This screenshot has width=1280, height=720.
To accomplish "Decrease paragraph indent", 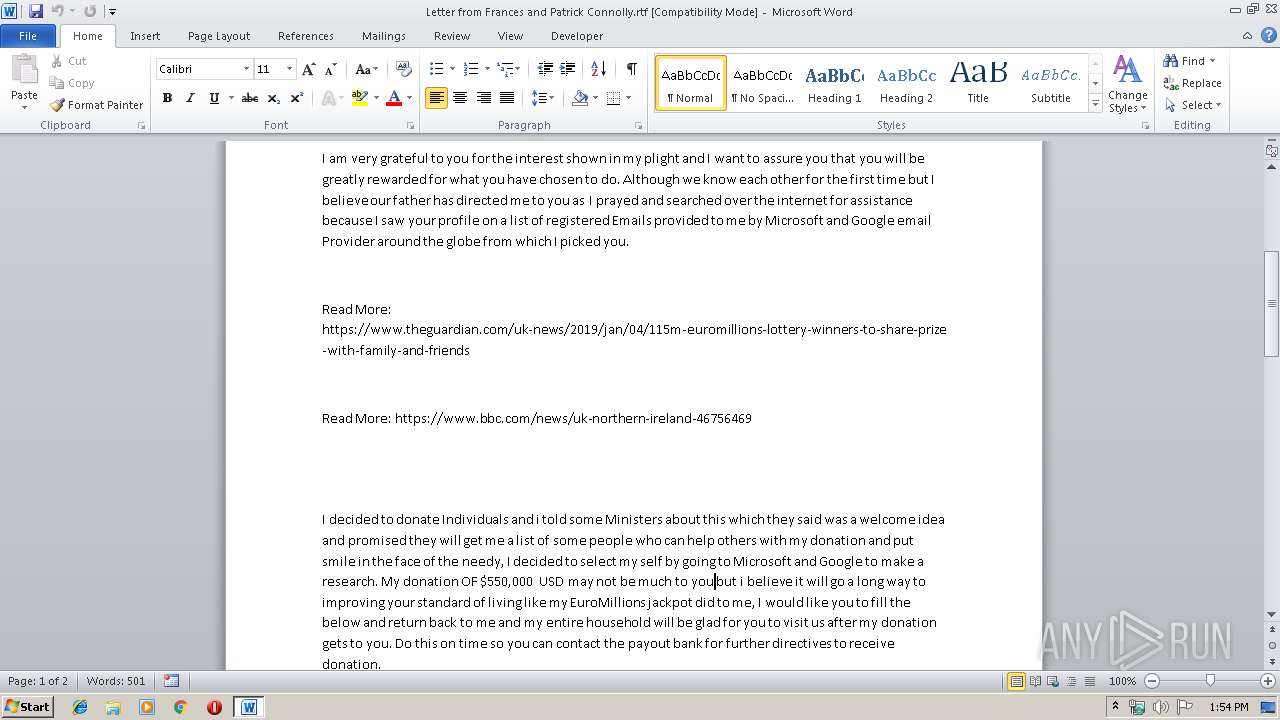I will [x=545, y=69].
